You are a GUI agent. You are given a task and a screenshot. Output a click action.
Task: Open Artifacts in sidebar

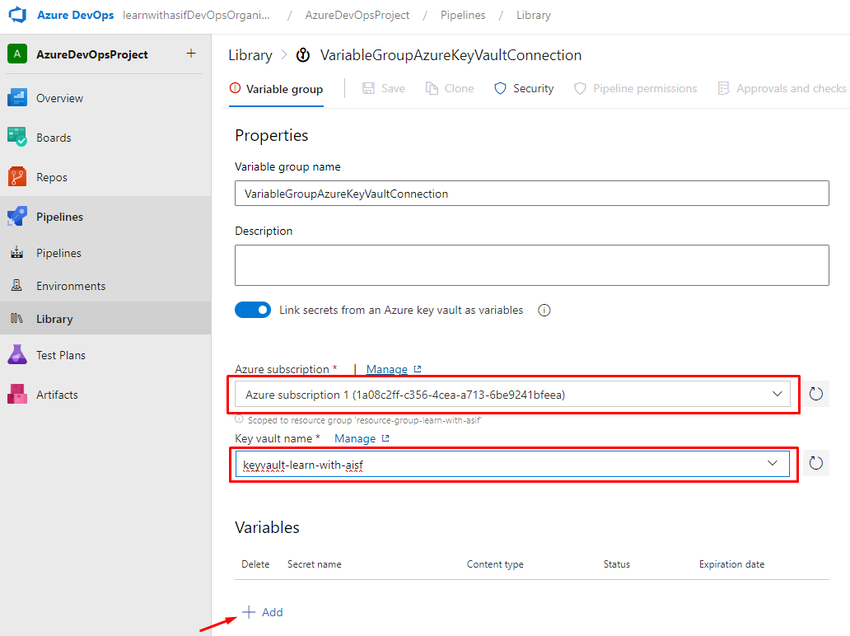click(x=56, y=395)
